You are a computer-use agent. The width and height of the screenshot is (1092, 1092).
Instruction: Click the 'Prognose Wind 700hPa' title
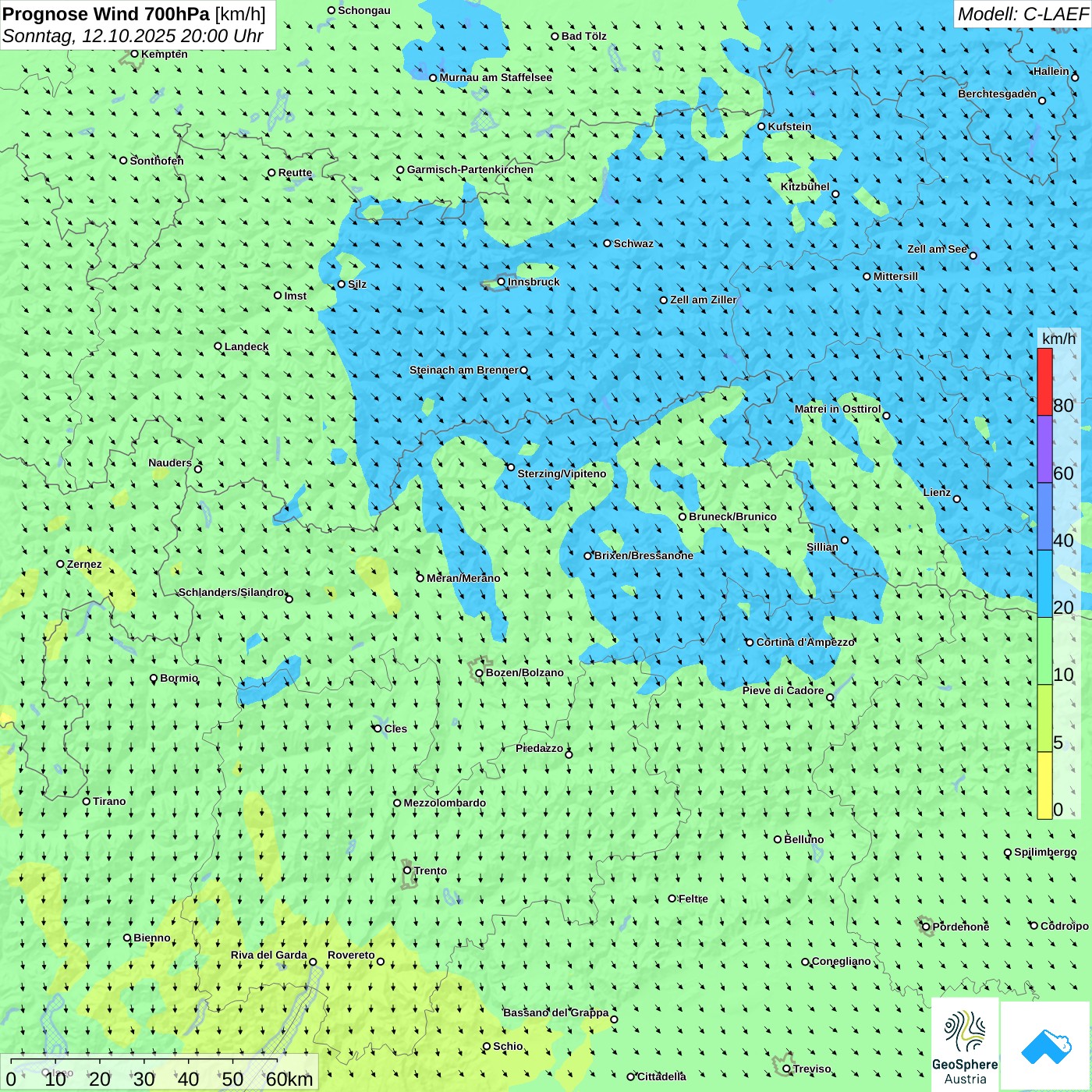[x=107, y=14]
